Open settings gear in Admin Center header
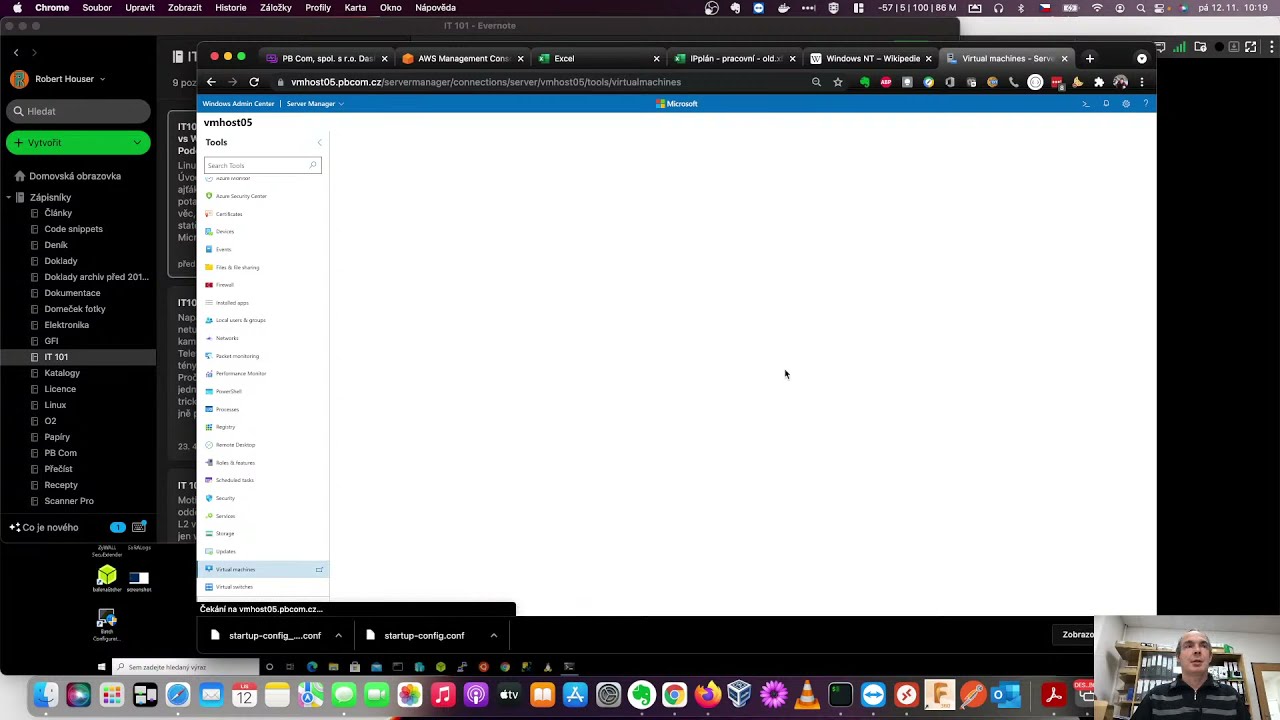 click(1126, 104)
